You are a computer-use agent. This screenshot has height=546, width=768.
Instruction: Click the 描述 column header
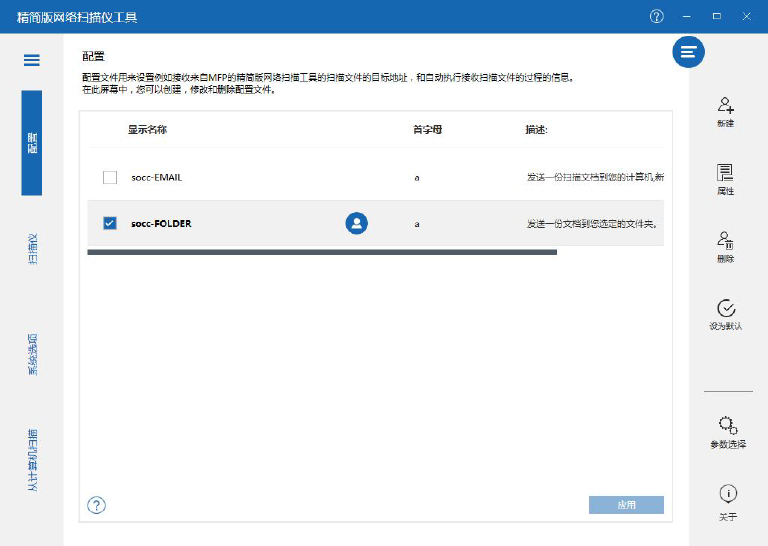click(x=536, y=130)
